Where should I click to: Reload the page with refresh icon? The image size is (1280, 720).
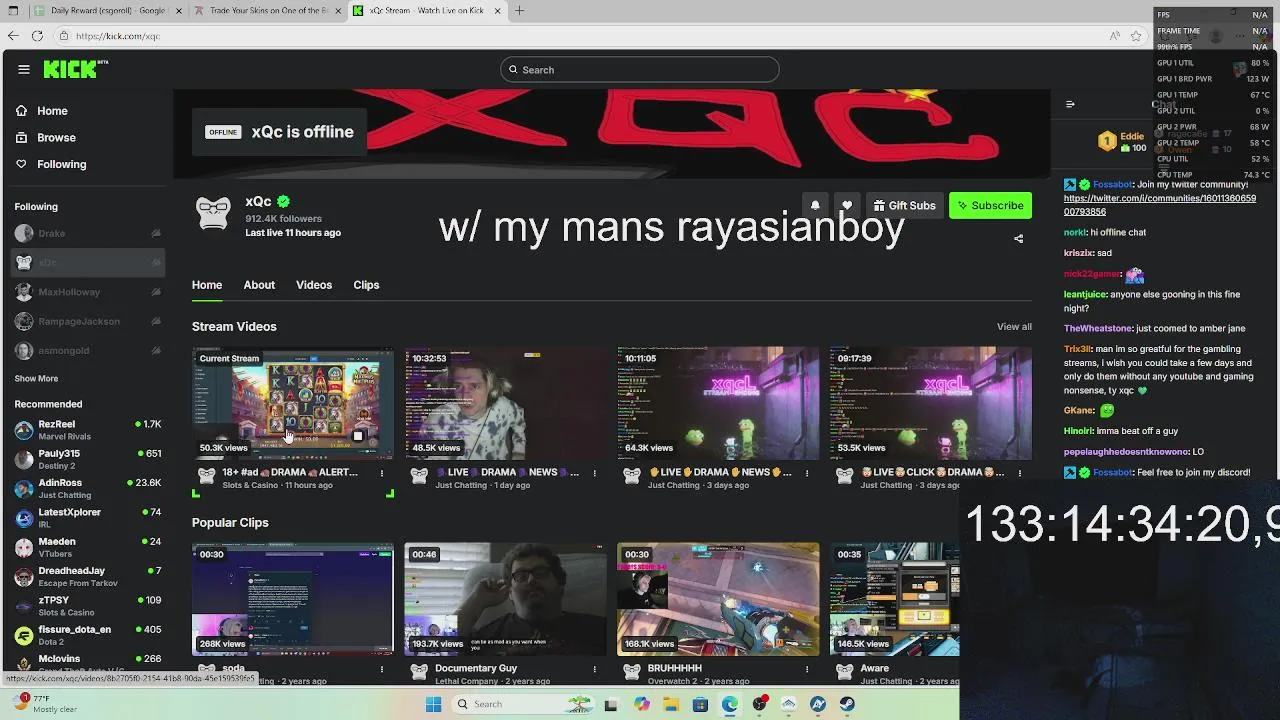[x=37, y=36]
